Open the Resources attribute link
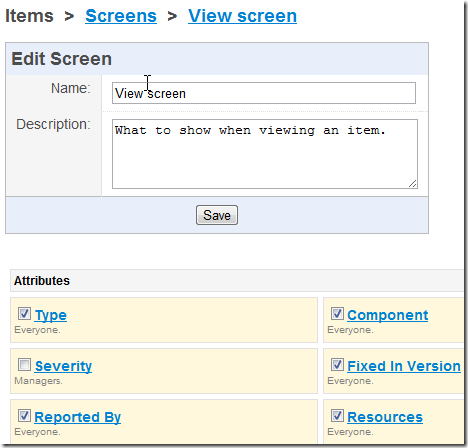 tap(385, 417)
